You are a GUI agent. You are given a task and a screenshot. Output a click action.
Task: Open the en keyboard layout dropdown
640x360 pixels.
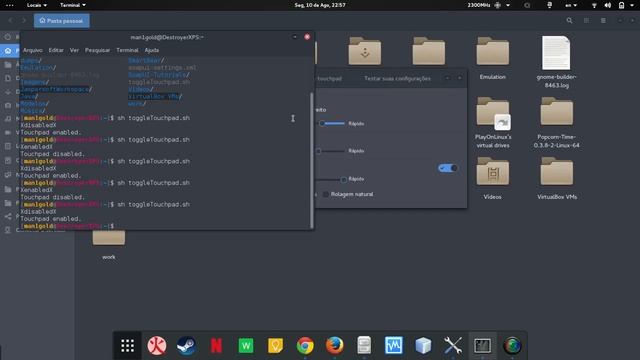click(x=571, y=5)
